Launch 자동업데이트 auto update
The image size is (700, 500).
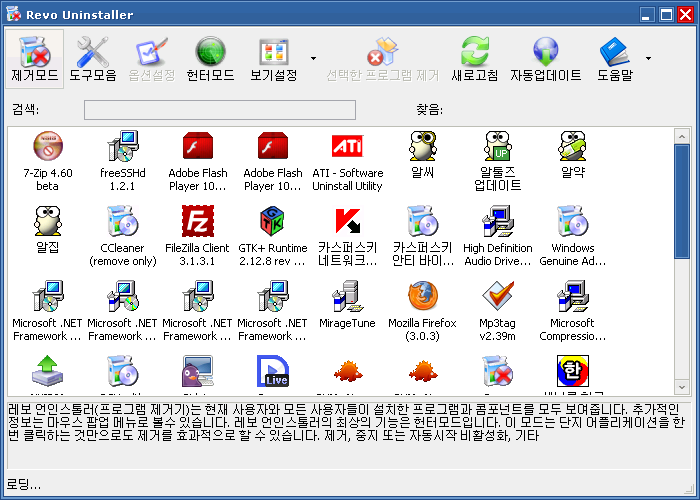(546, 59)
